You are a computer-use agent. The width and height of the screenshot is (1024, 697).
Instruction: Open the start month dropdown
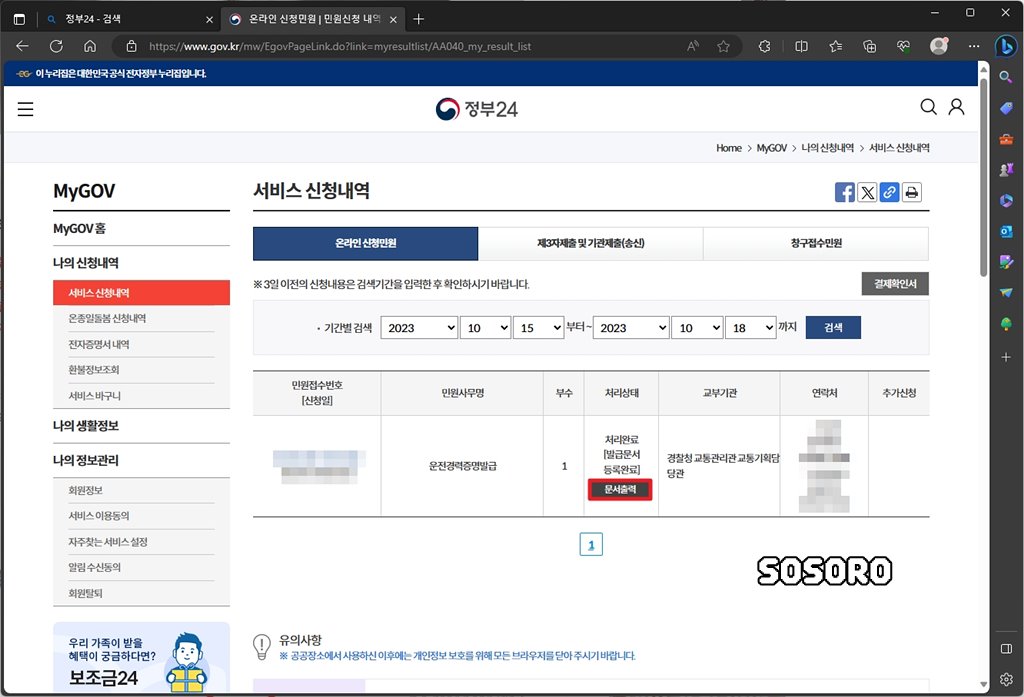click(485, 327)
